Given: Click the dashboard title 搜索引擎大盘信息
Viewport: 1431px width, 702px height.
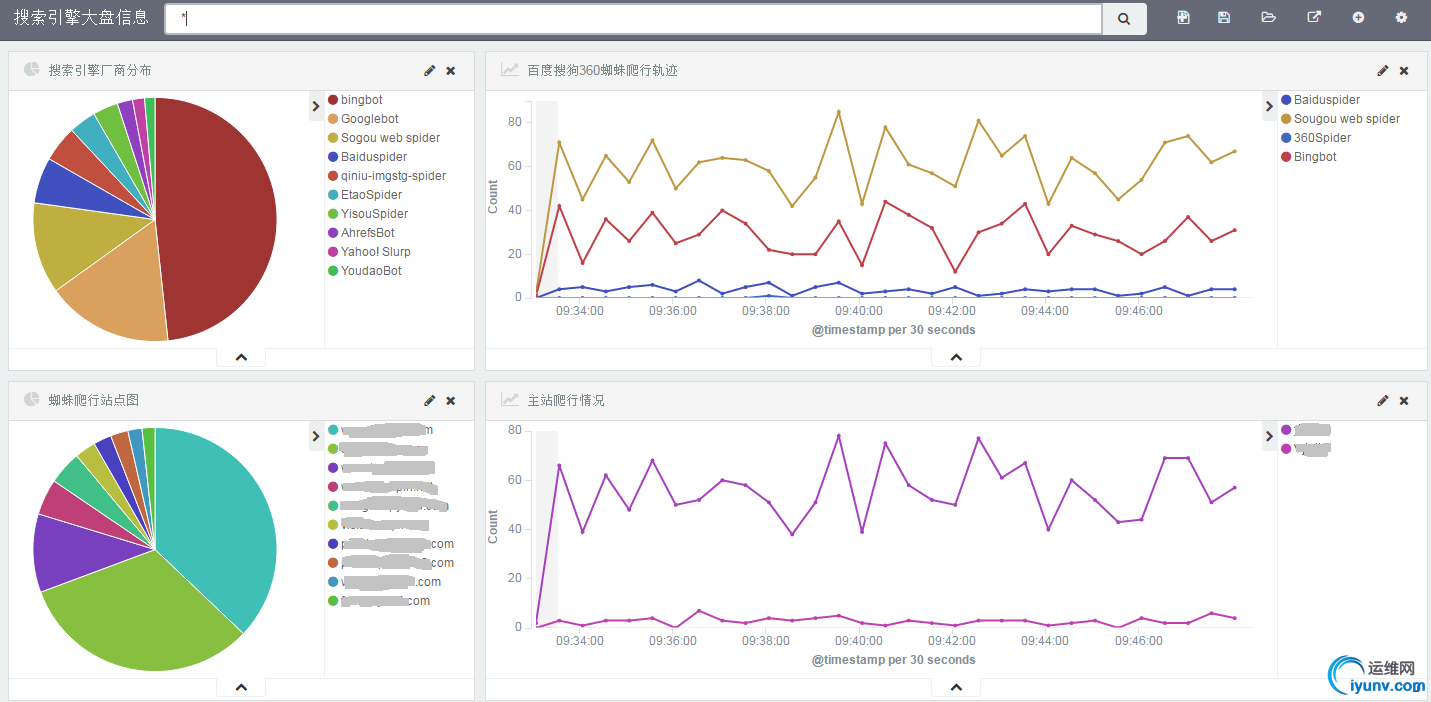Looking at the screenshot, I should click(x=81, y=18).
